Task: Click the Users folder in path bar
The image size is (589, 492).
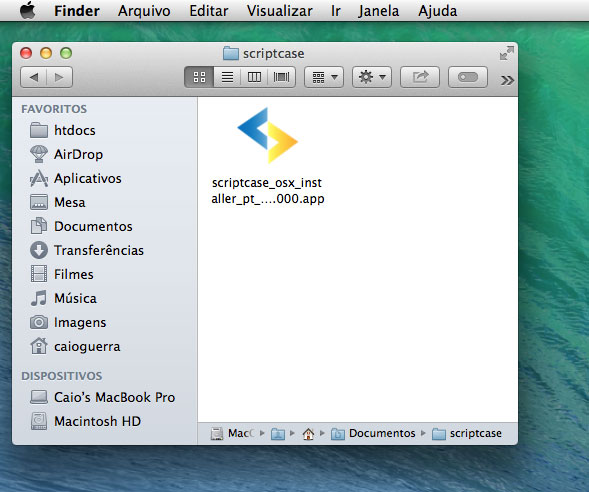Action: pyautogui.click(x=278, y=434)
